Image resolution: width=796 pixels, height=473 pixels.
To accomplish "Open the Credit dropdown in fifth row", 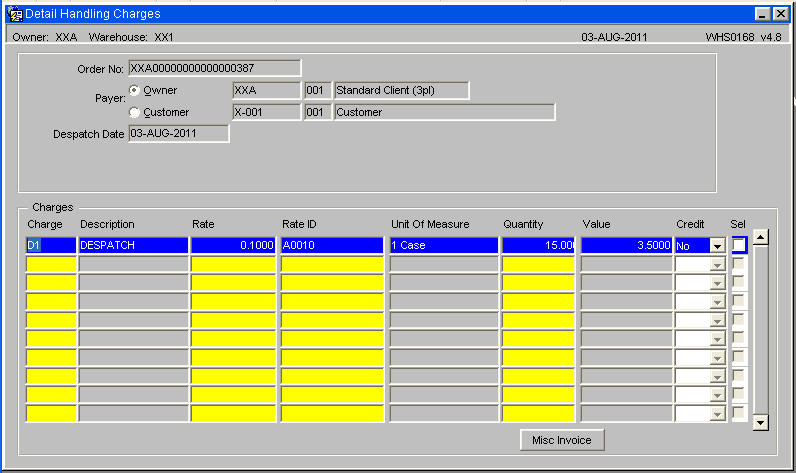I will [717, 321].
